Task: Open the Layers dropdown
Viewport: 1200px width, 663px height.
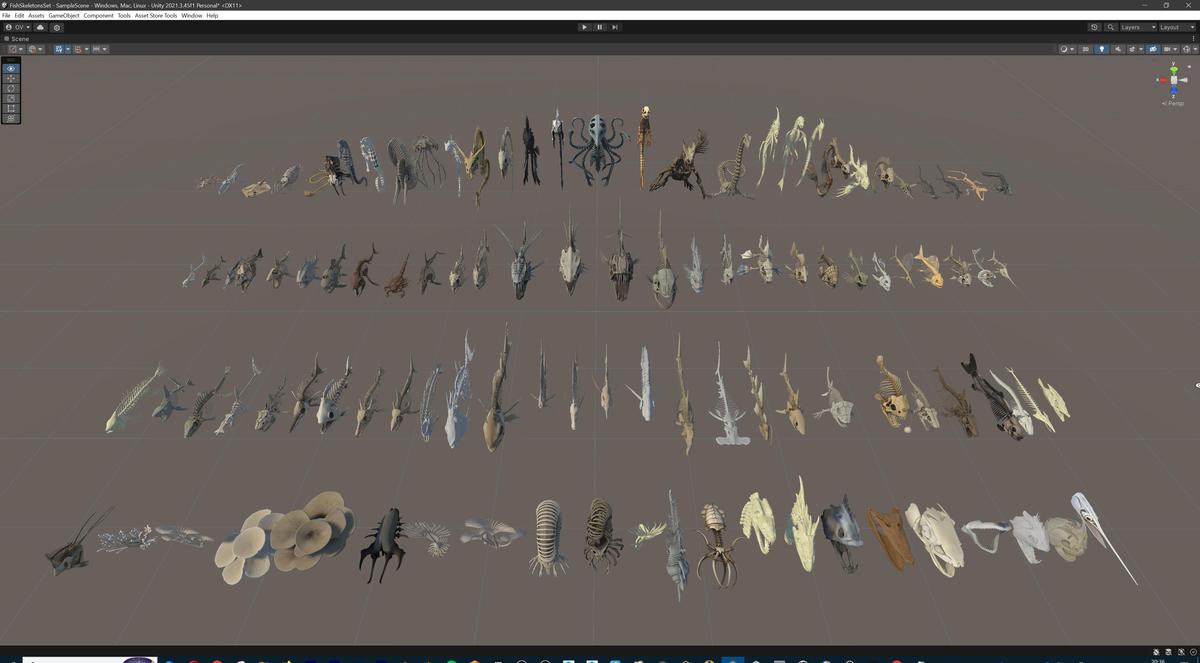Action: [x=1138, y=27]
